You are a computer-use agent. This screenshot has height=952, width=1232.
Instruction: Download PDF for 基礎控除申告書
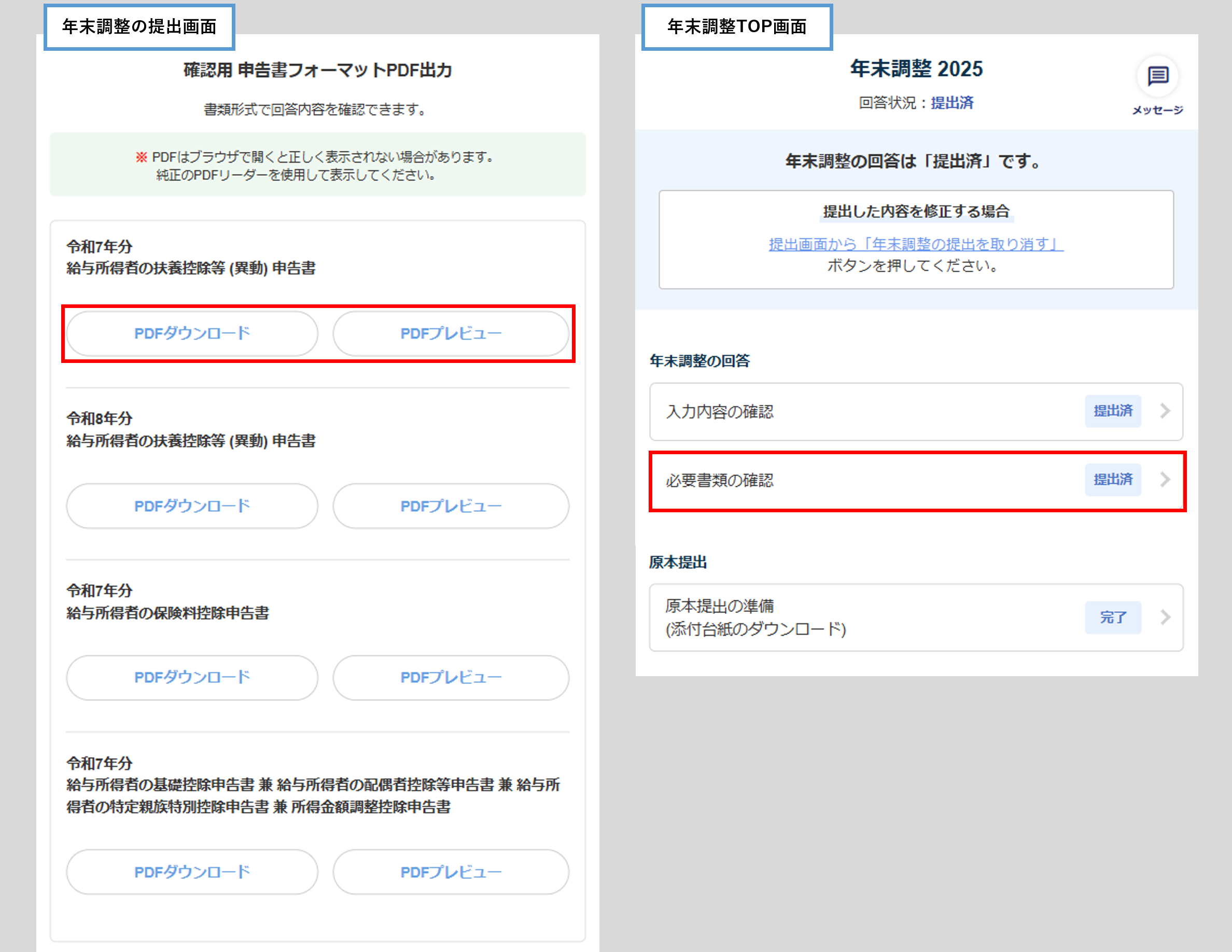tap(192, 872)
